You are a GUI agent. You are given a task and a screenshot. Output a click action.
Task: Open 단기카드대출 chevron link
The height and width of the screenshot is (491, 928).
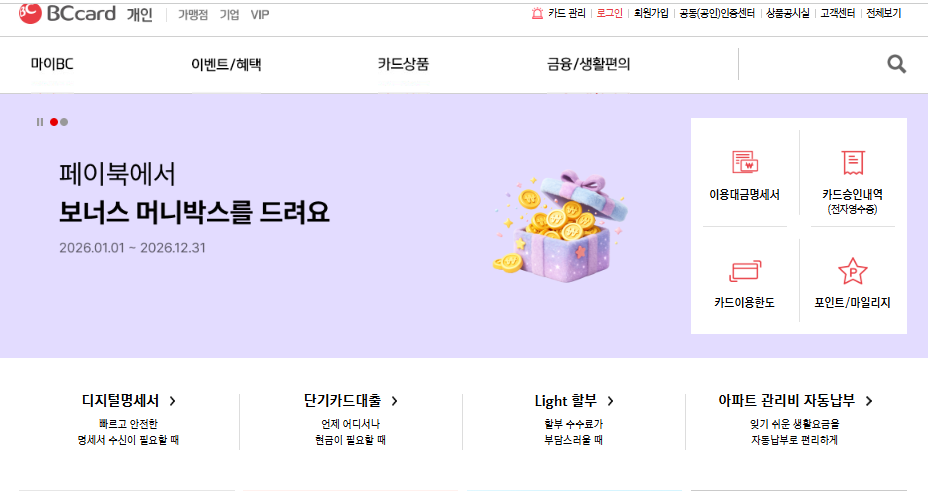394,401
